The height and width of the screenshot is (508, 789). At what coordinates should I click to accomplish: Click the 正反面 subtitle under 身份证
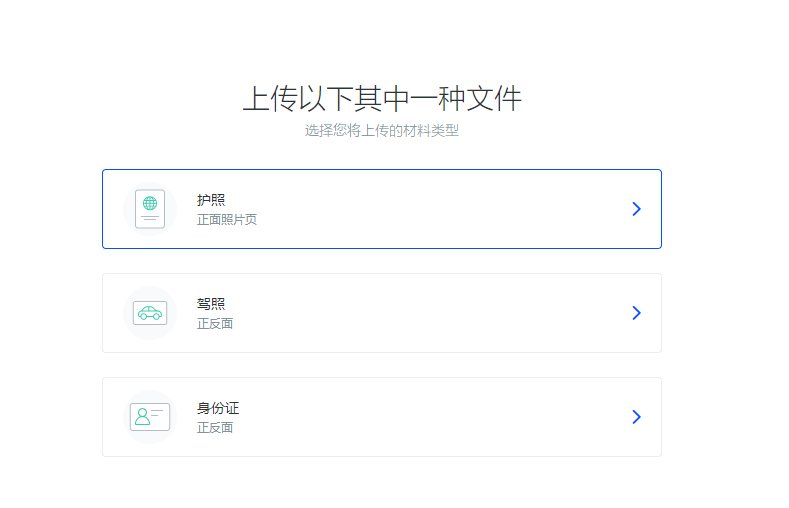215,427
